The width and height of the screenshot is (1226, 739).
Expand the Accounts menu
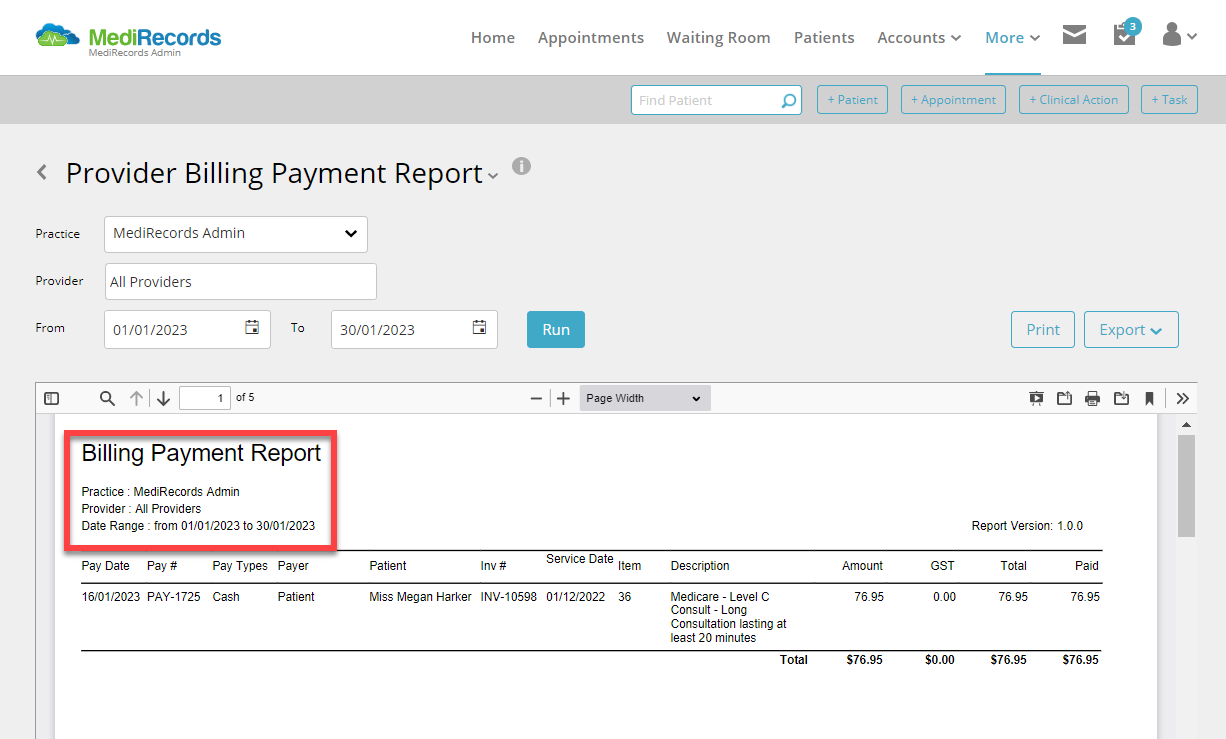919,38
